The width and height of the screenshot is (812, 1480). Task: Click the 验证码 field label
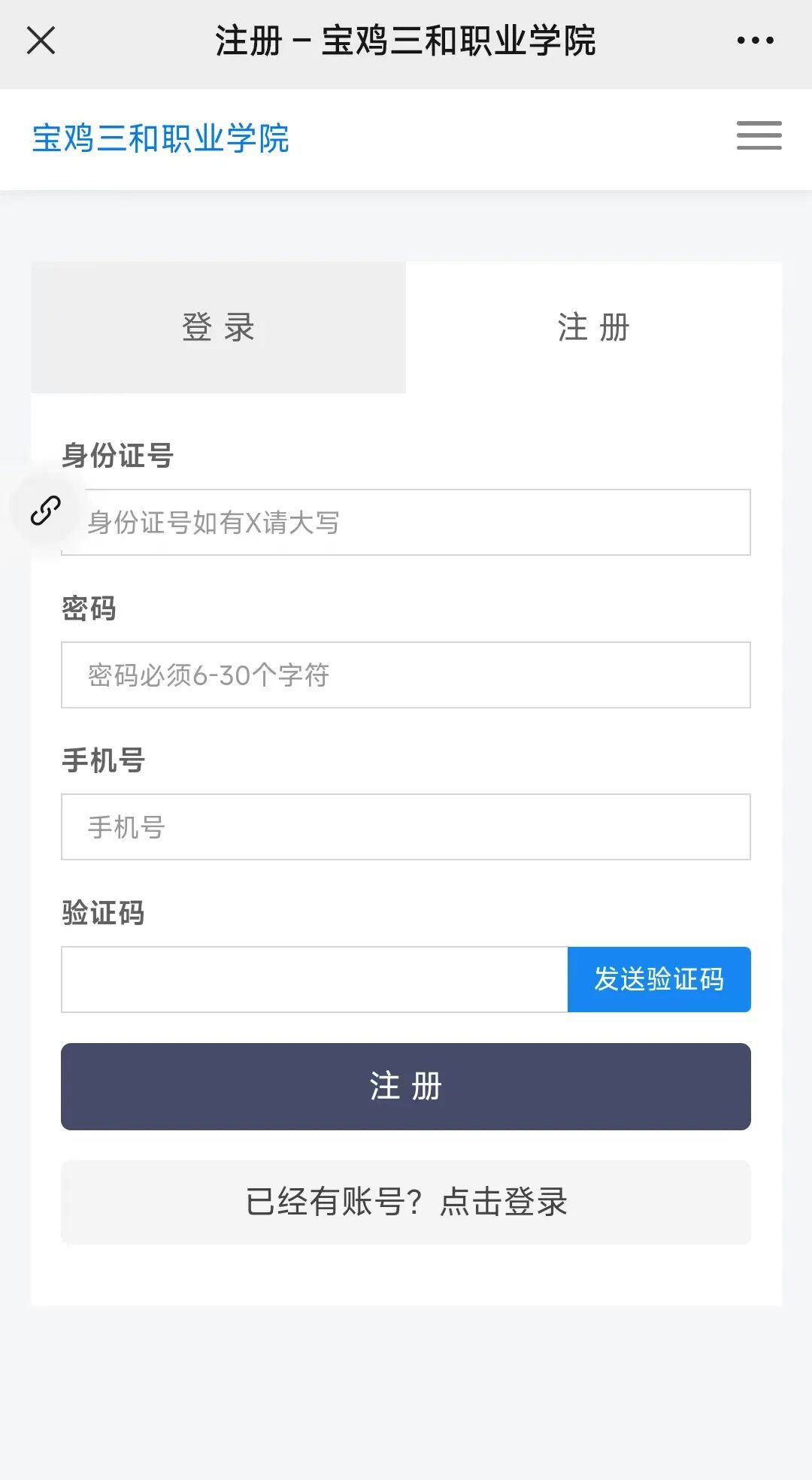(103, 913)
